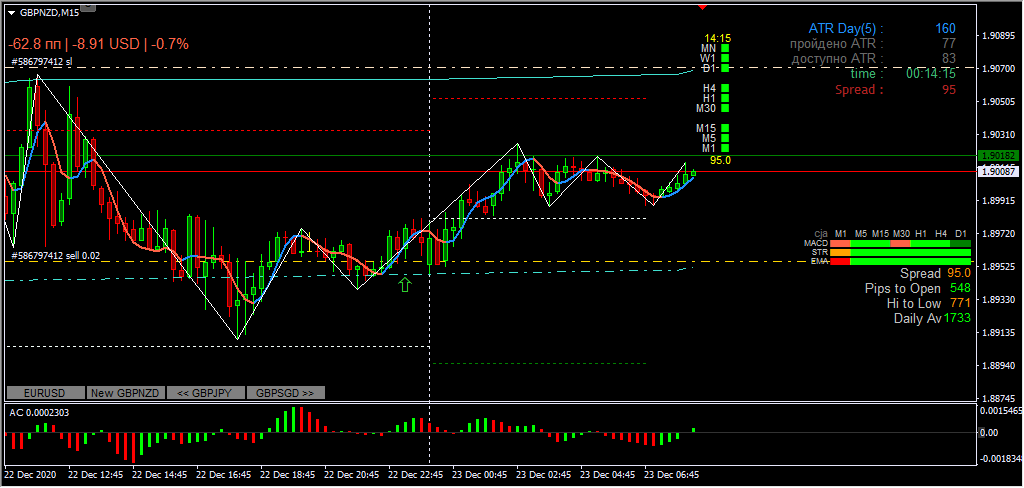Click the 'cja' label in the matrix header
The width and height of the screenshot is (1024, 488).
tap(821, 233)
